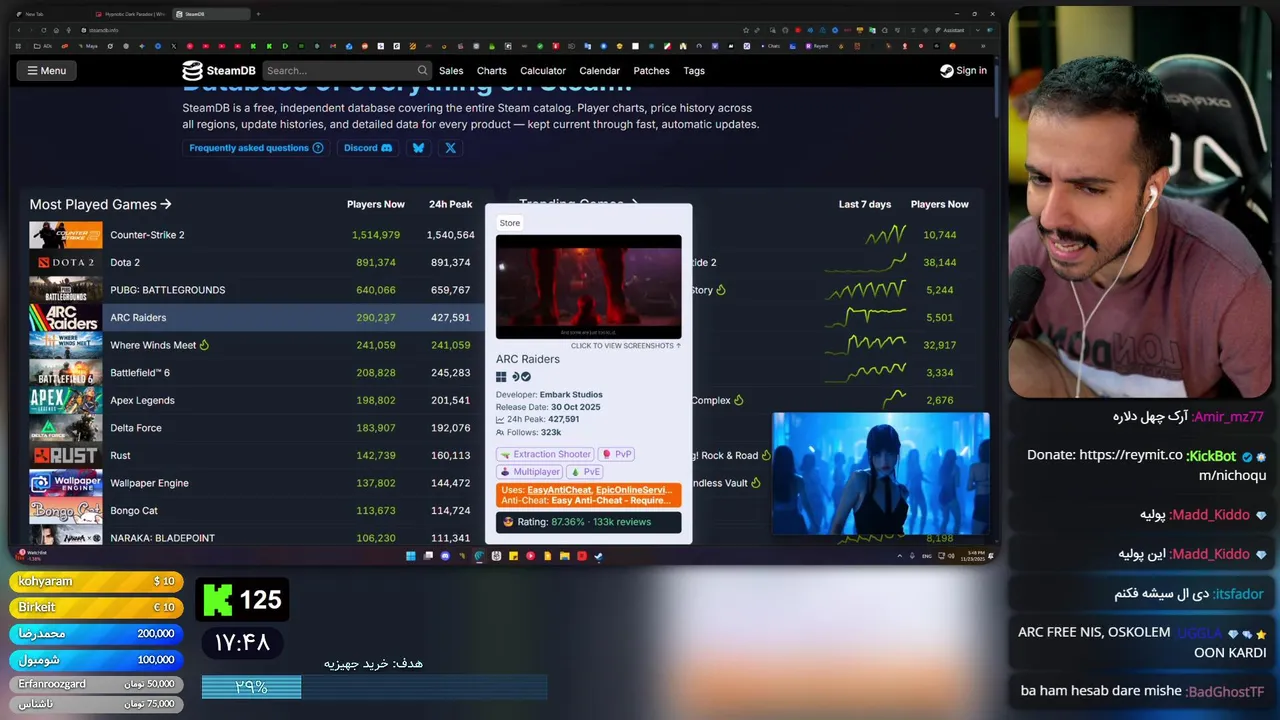This screenshot has width=1280, height=720.
Task: Click the ARC Raiders logo thumbnail
Action: coord(65,317)
